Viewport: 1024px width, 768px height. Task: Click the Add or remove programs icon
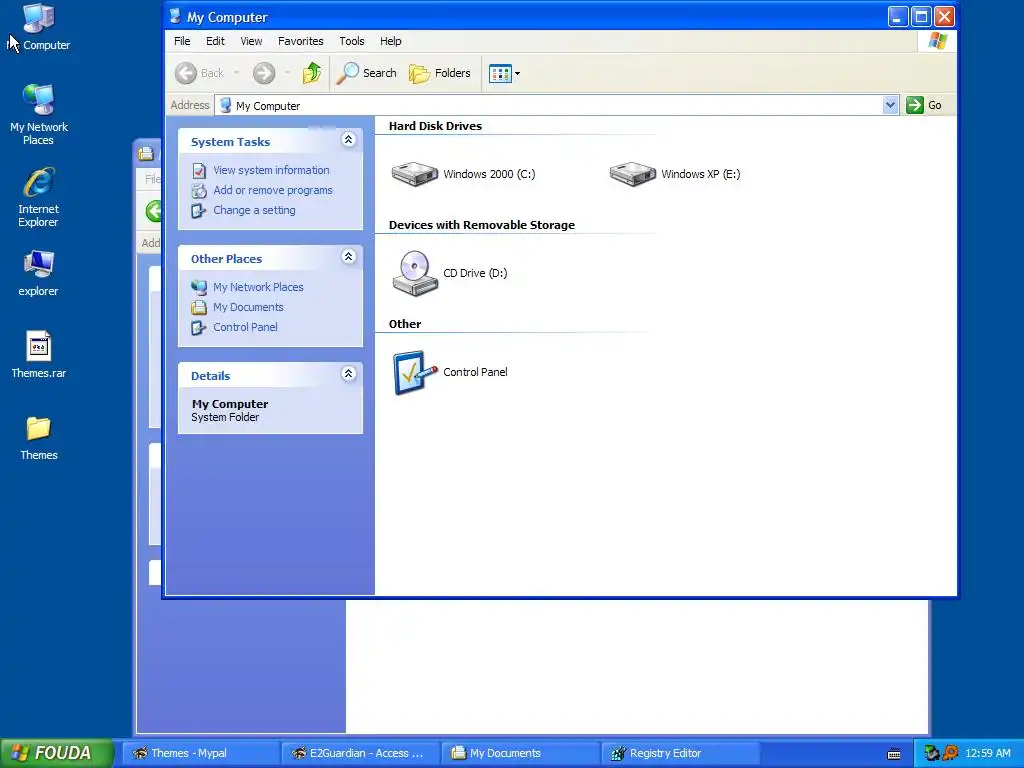point(199,191)
